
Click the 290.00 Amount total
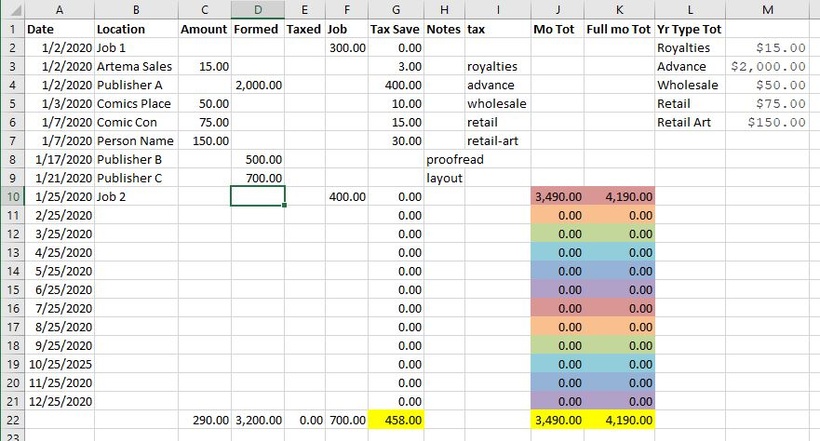pyautogui.click(x=204, y=420)
